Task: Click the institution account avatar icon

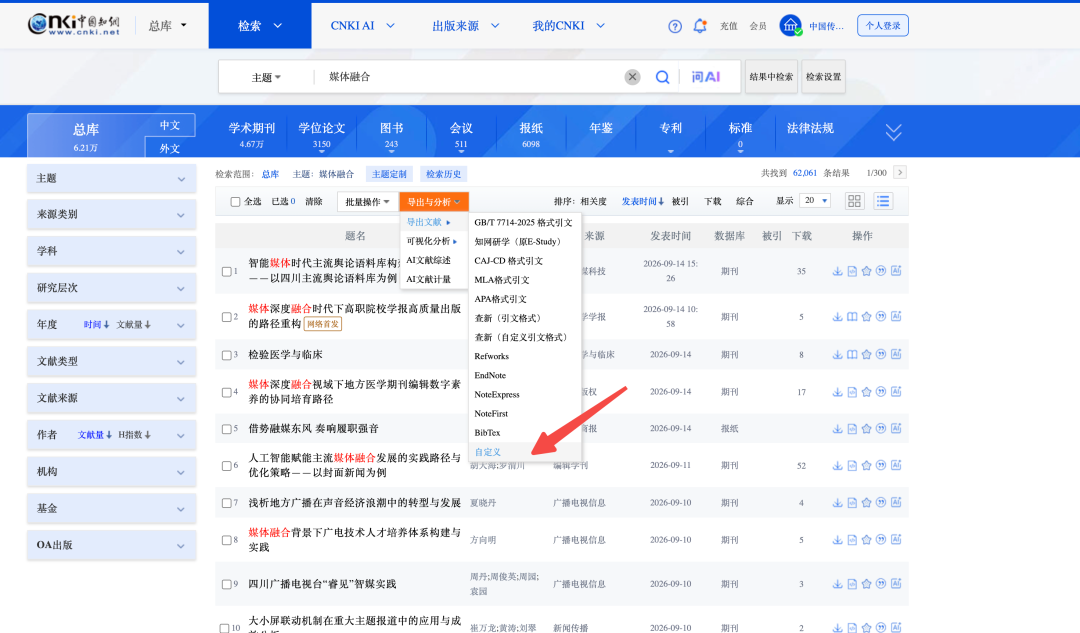Action: coord(790,25)
